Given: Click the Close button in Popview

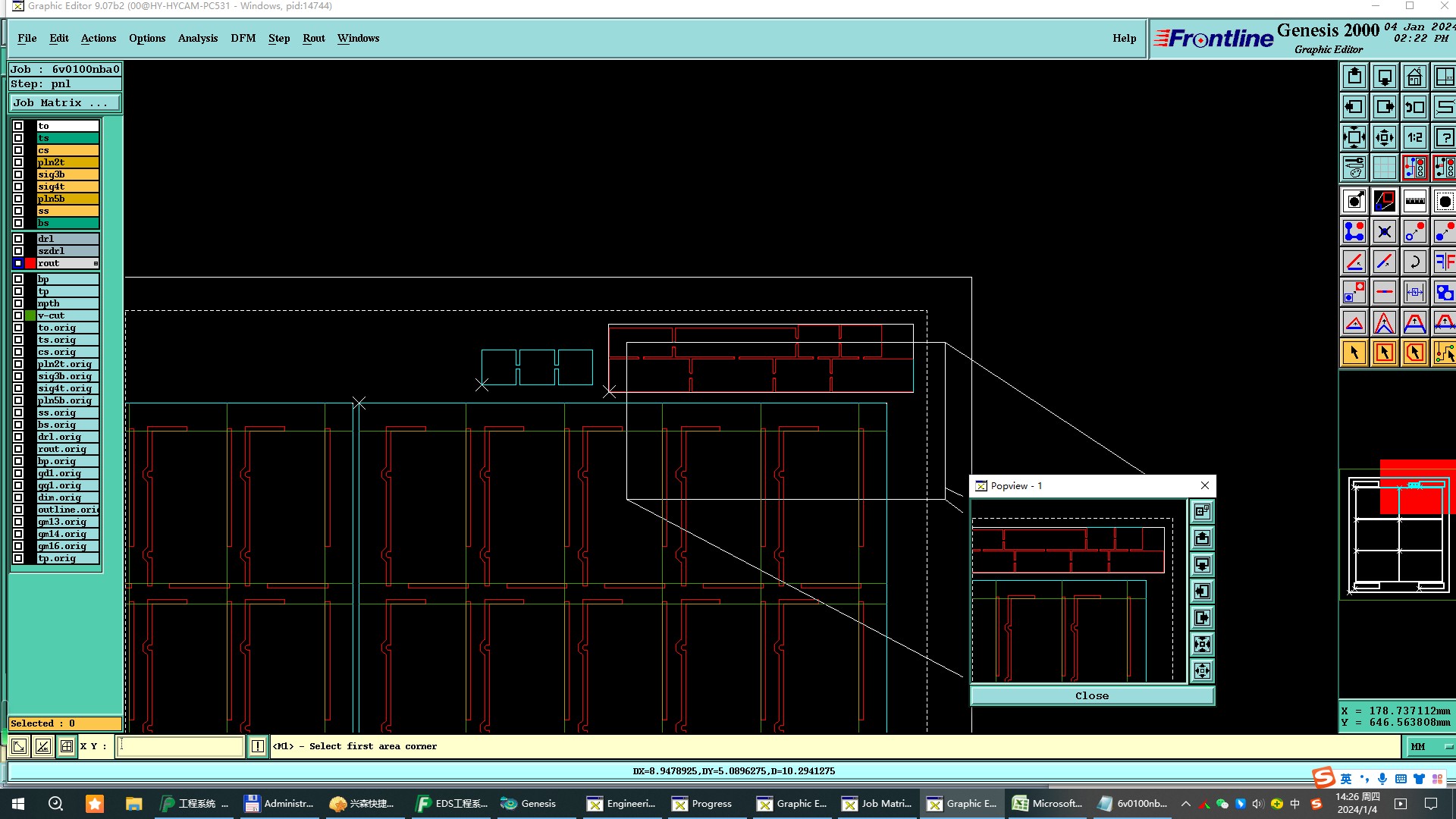Looking at the screenshot, I should (1091, 695).
